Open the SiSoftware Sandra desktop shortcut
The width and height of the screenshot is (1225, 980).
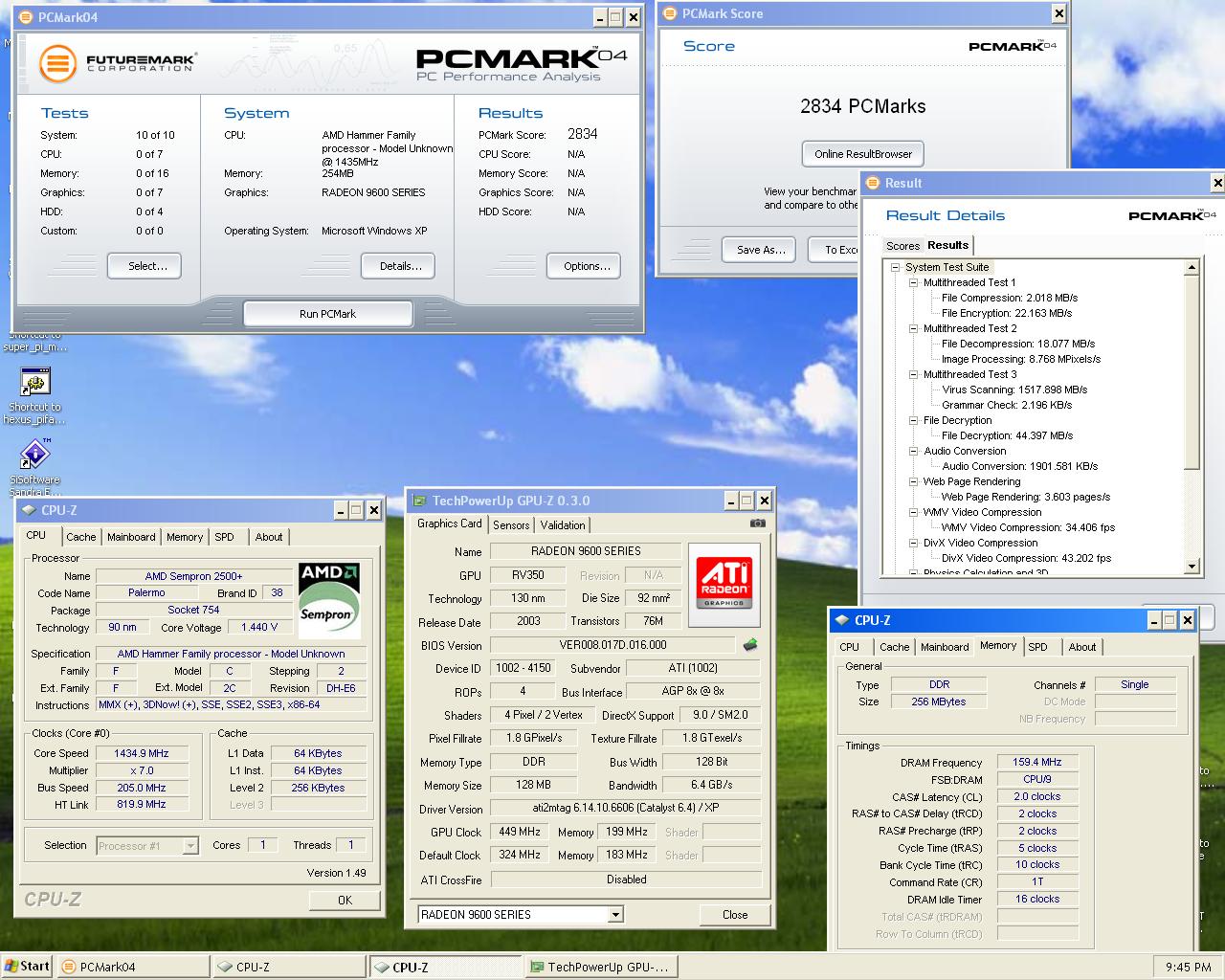click(35, 455)
